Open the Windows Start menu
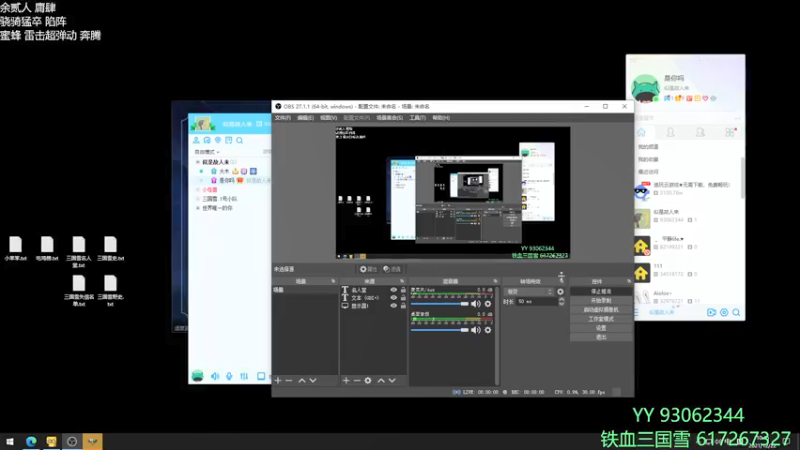 [10, 441]
